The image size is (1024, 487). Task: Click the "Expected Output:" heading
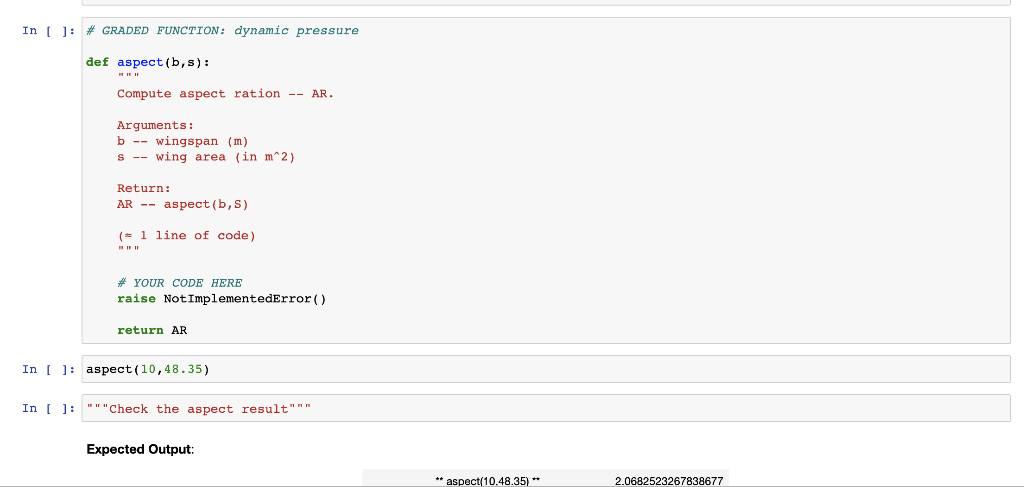pyautogui.click(x=140, y=450)
